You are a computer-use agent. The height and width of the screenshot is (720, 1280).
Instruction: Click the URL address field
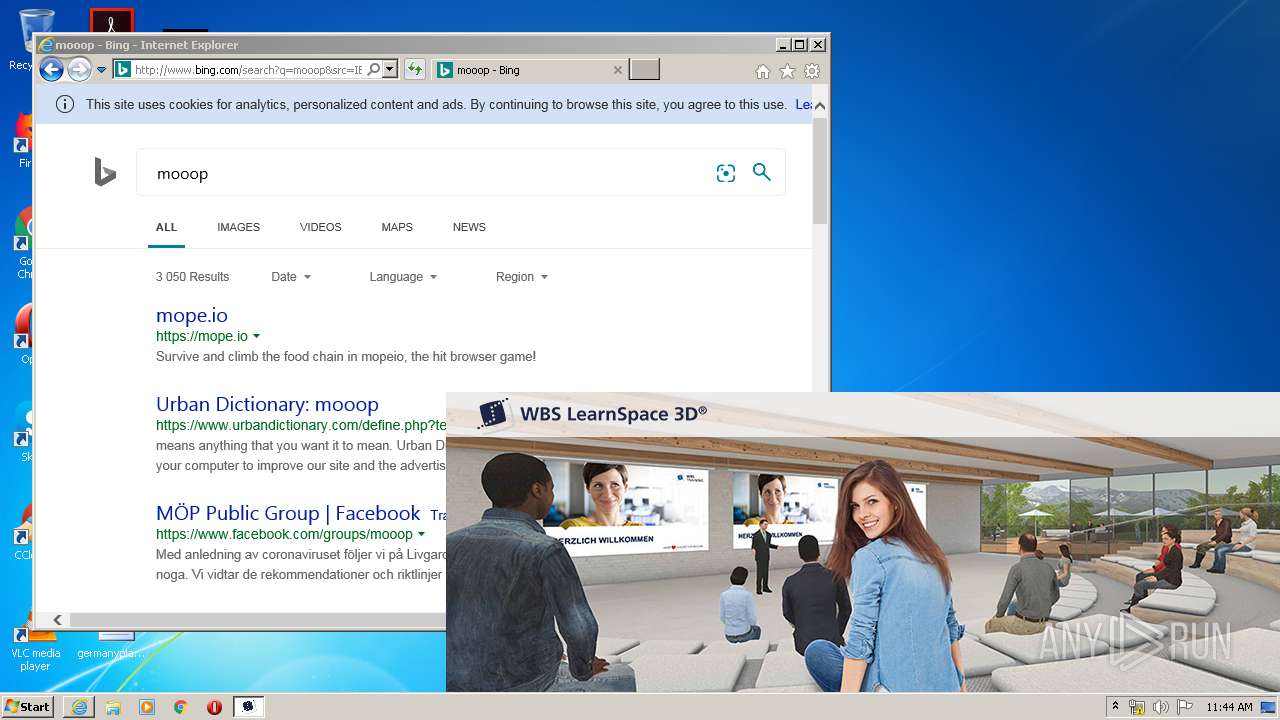[x=248, y=70]
